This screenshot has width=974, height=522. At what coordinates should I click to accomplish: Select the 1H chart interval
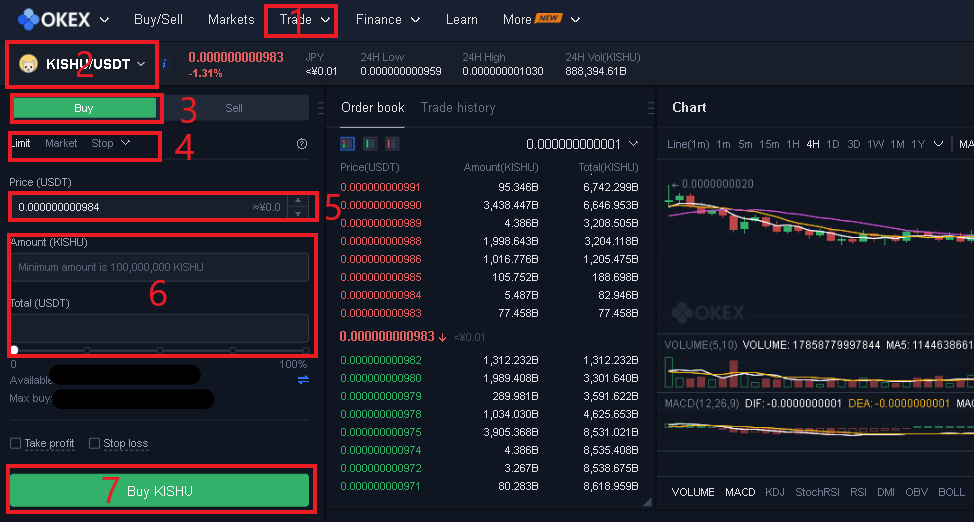point(793,144)
